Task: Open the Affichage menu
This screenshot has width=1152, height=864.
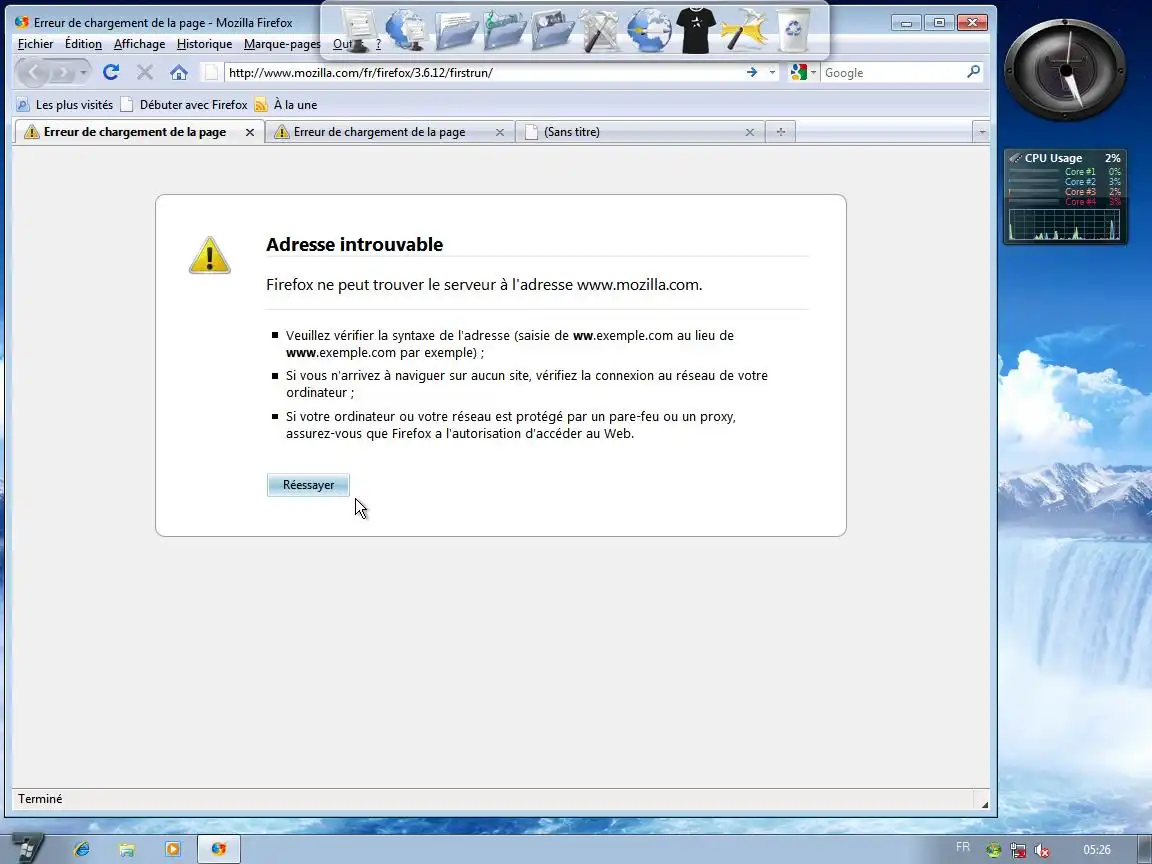Action: pos(140,44)
